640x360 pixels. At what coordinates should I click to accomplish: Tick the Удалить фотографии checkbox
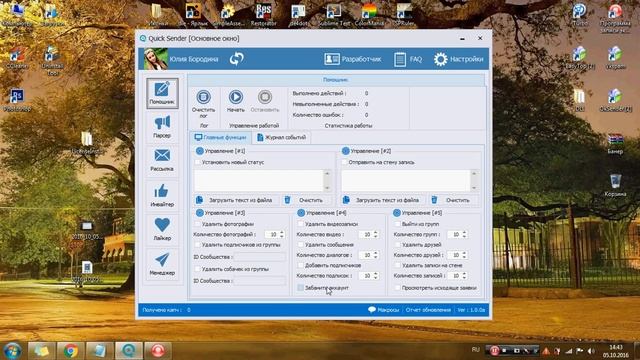[198, 224]
